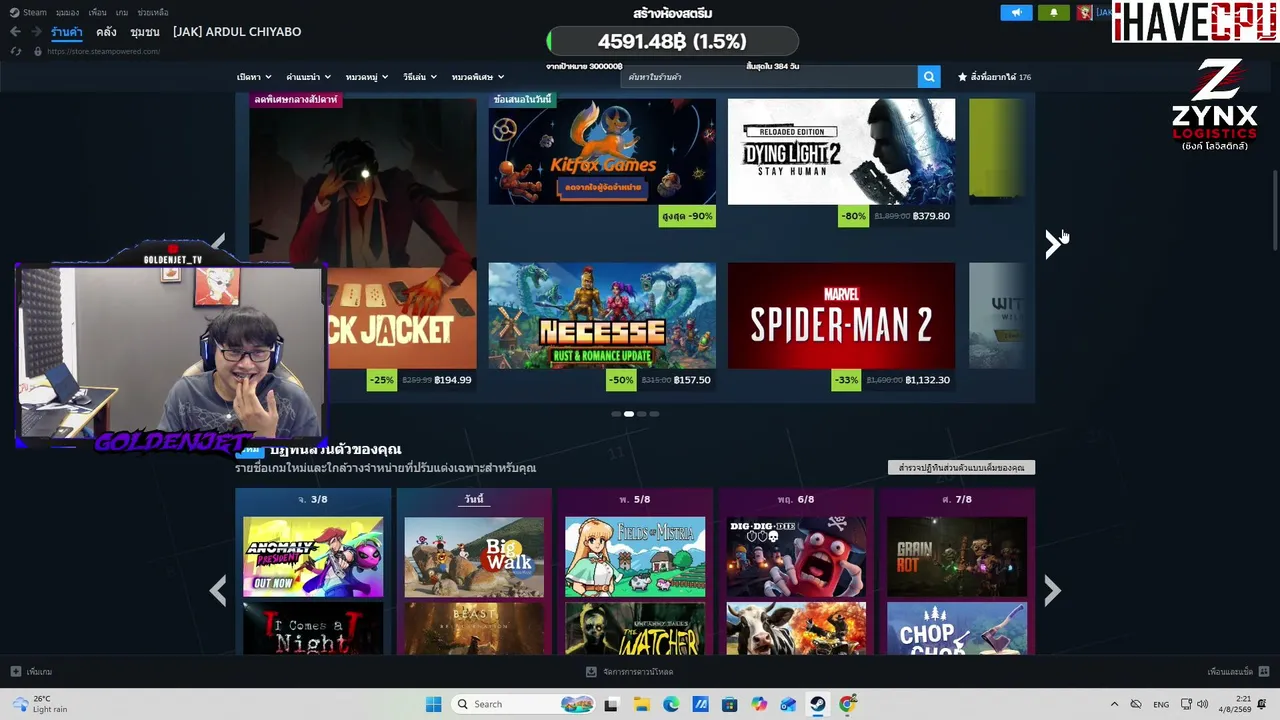
Task: Switch to the คลัง library tab
Action: pyautogui.click(x=106, y=32)
